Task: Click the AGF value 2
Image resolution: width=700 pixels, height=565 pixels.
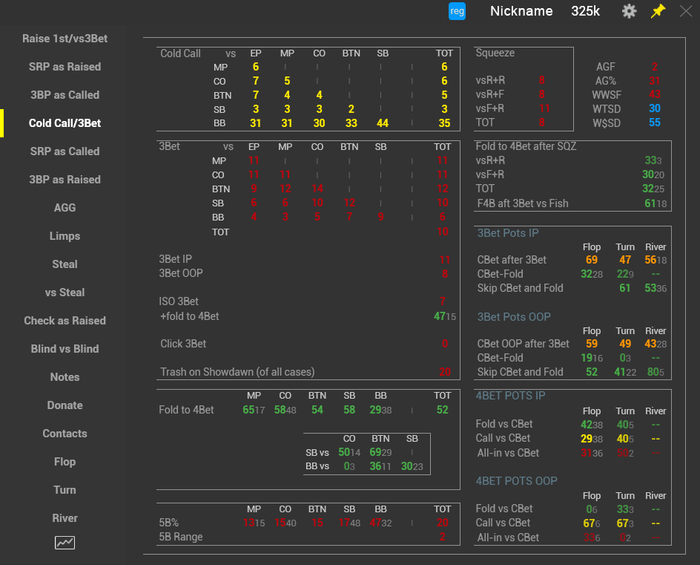Action: [654, 67]
